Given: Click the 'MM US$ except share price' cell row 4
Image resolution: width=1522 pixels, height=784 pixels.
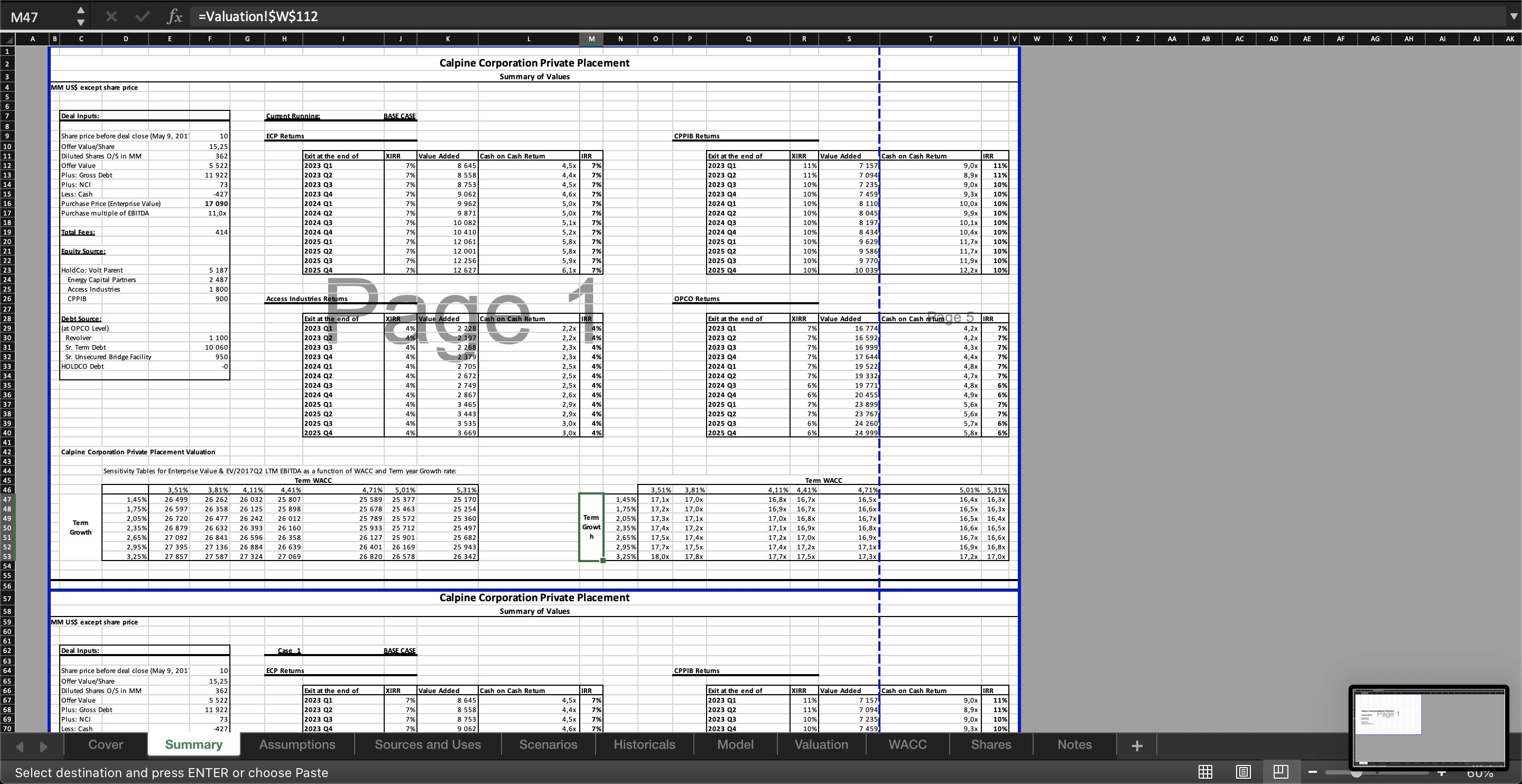Looking at the screenshot, I should coord(95,88).
